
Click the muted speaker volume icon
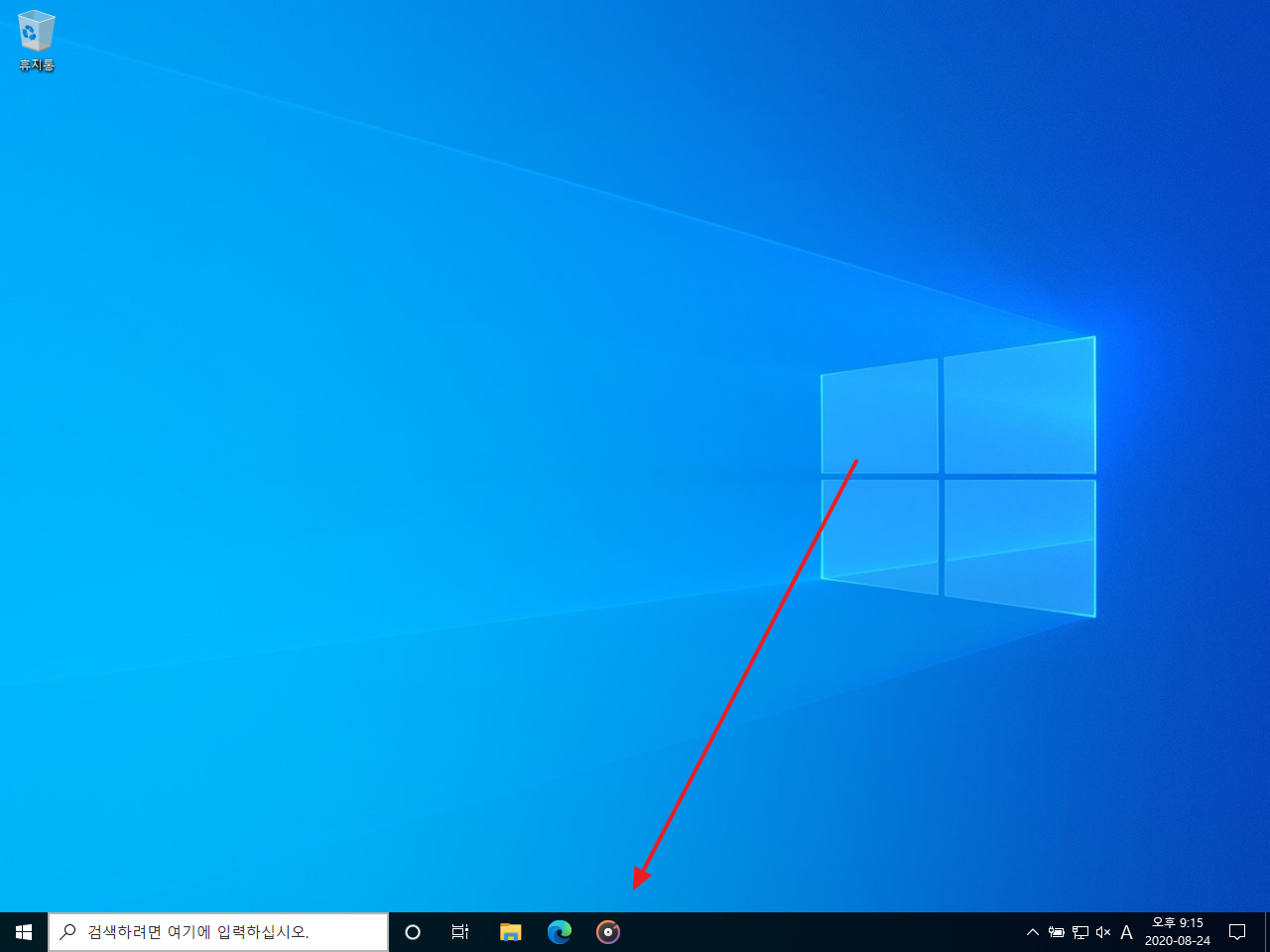[x=1103, y=932]
